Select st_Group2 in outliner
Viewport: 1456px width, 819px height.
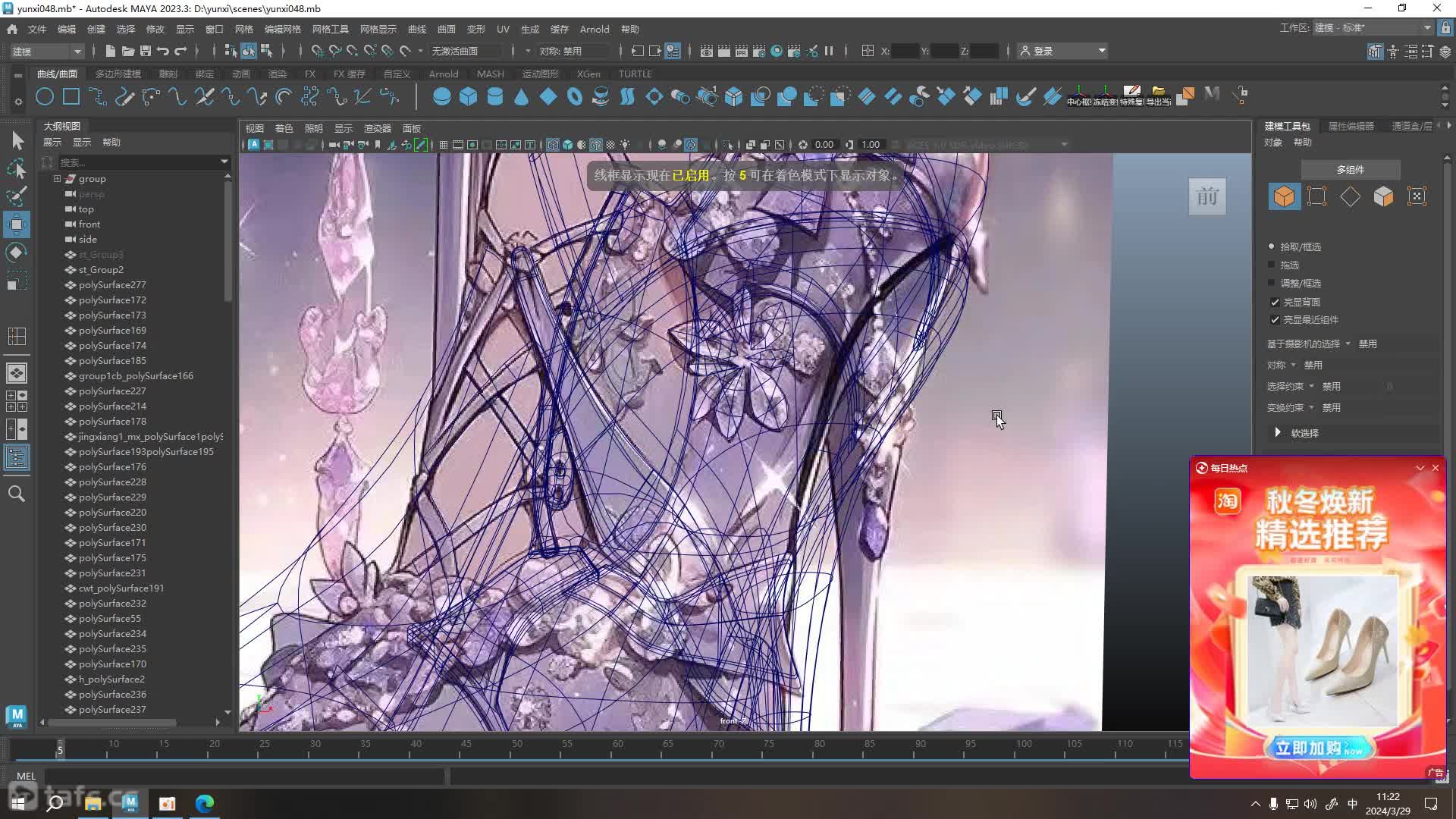pos(101,270)
